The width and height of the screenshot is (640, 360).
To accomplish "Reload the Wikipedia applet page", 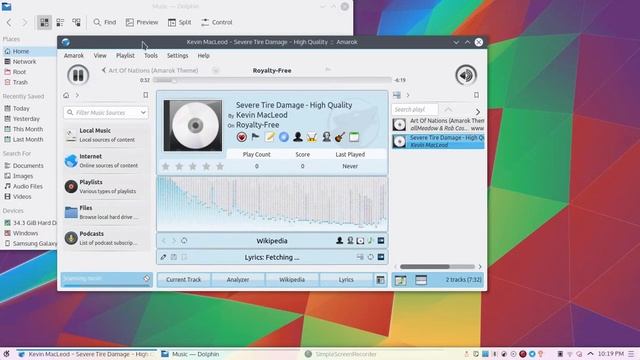I will [184, 241].
